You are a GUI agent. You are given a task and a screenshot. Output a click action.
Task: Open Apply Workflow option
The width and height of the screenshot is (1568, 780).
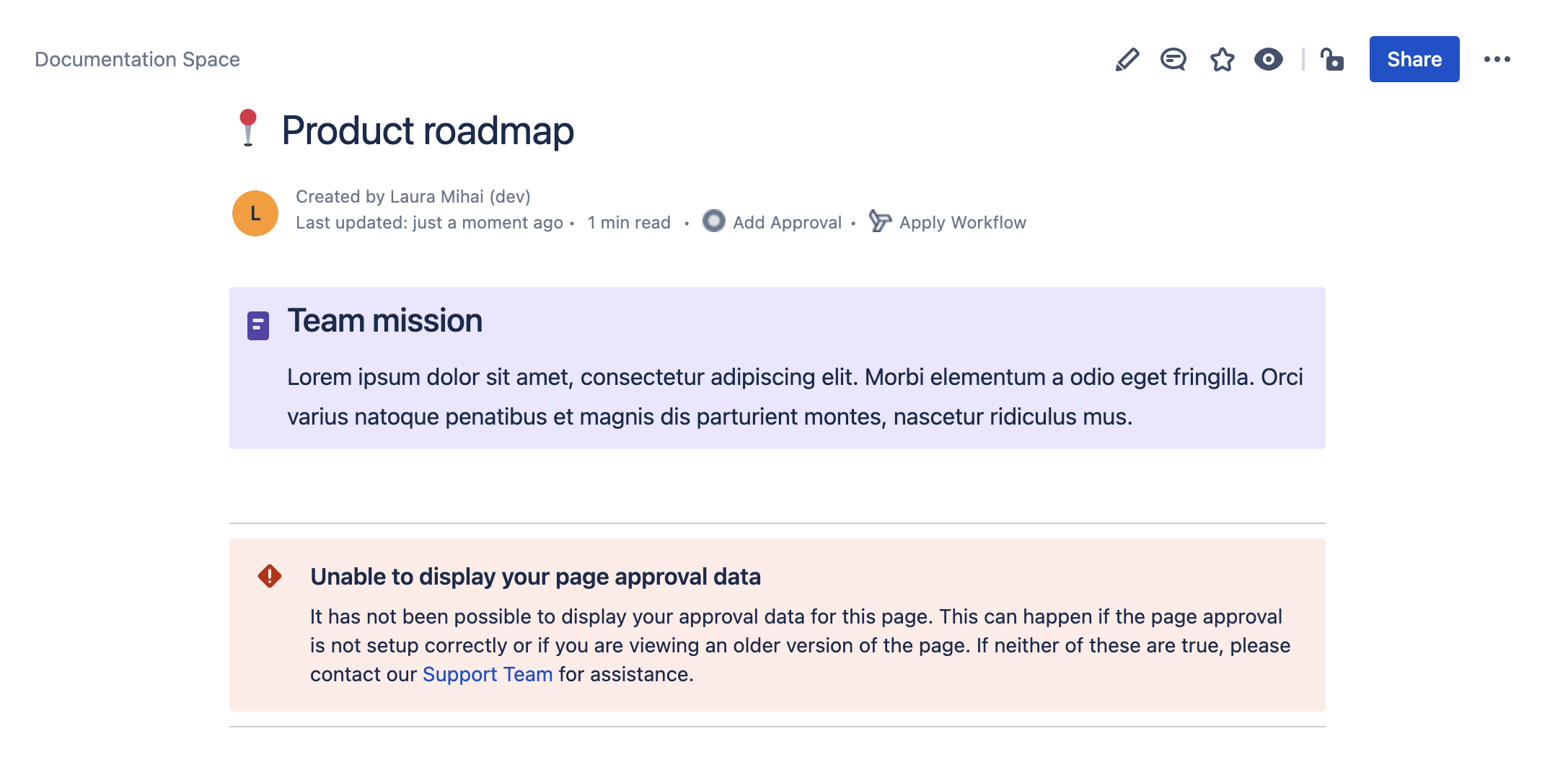[x=962, y=223]
